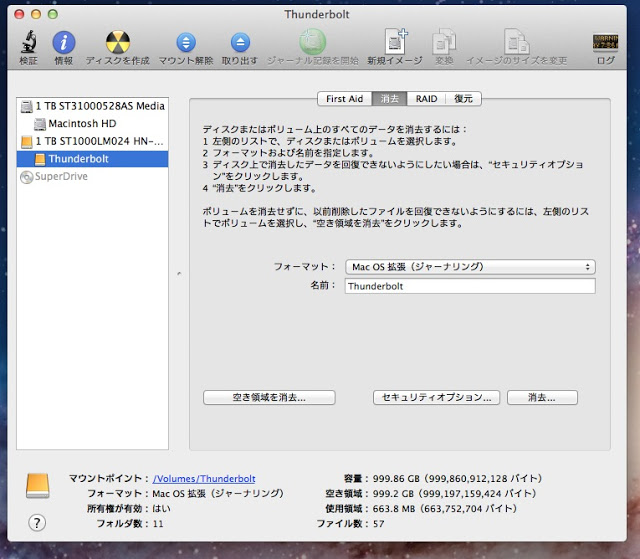640x559 pixels.
Task: Click the window title Thunderbolt
Action: tap(317, 15)
